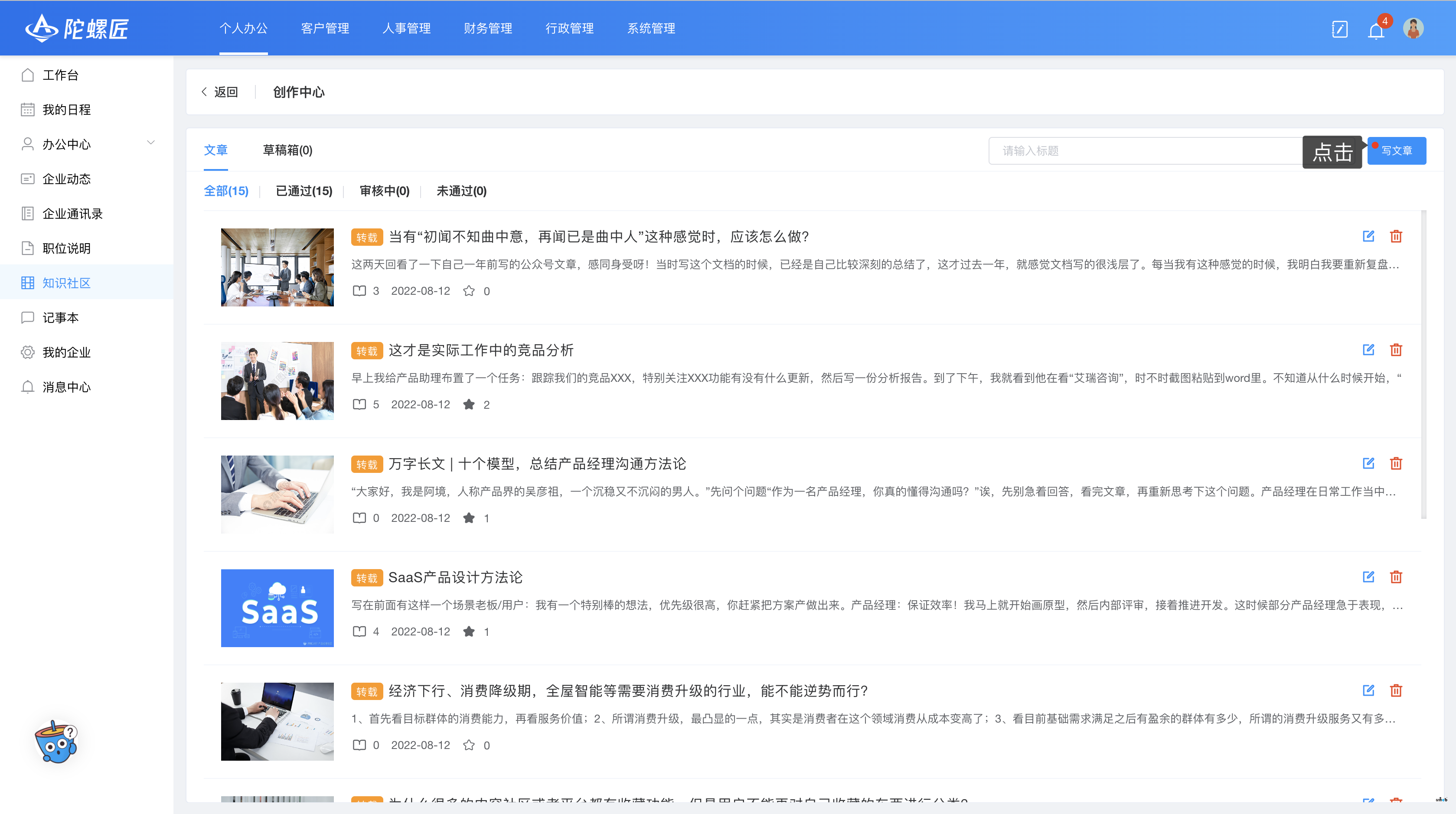Screen dimensions: 1456x814
Task: Switch to 行政管理 top menu
Action: click(569, 28)
